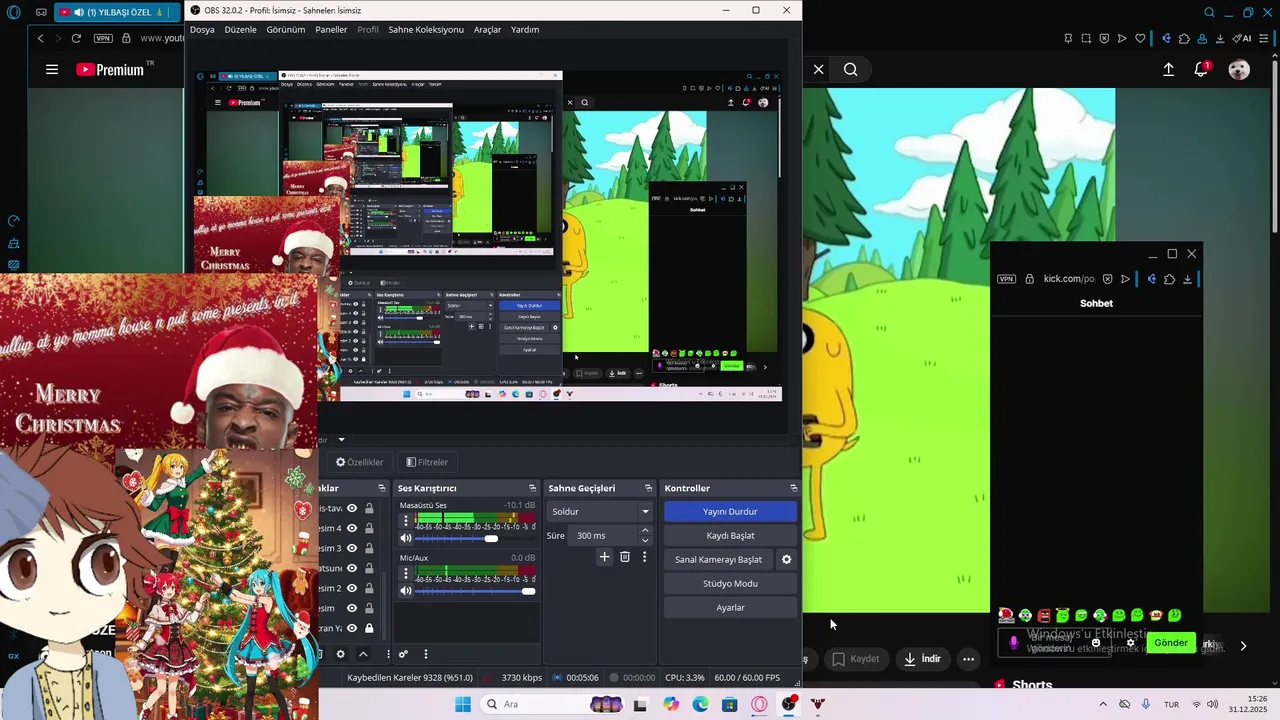Open Opera extensions cube icon
This screenshot has width=1280, height=720.
[x=1184, y=38]
